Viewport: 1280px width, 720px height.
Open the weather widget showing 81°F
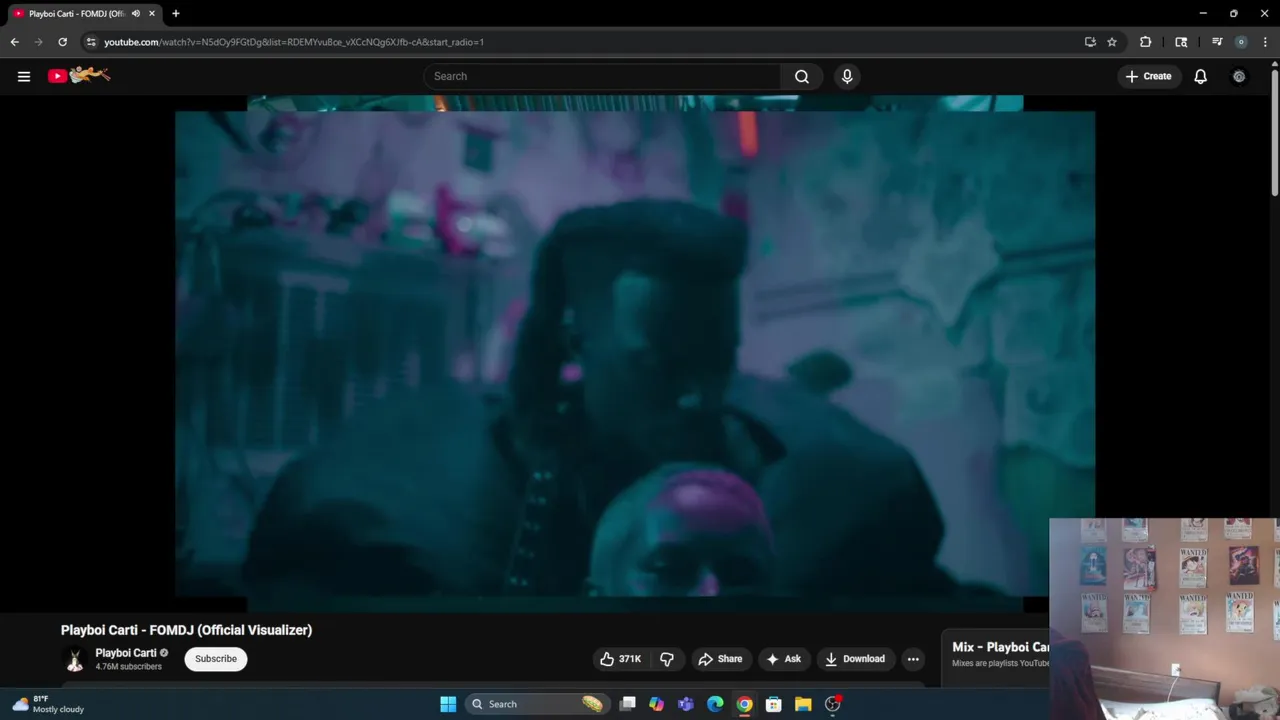click(x=48, y=704)
